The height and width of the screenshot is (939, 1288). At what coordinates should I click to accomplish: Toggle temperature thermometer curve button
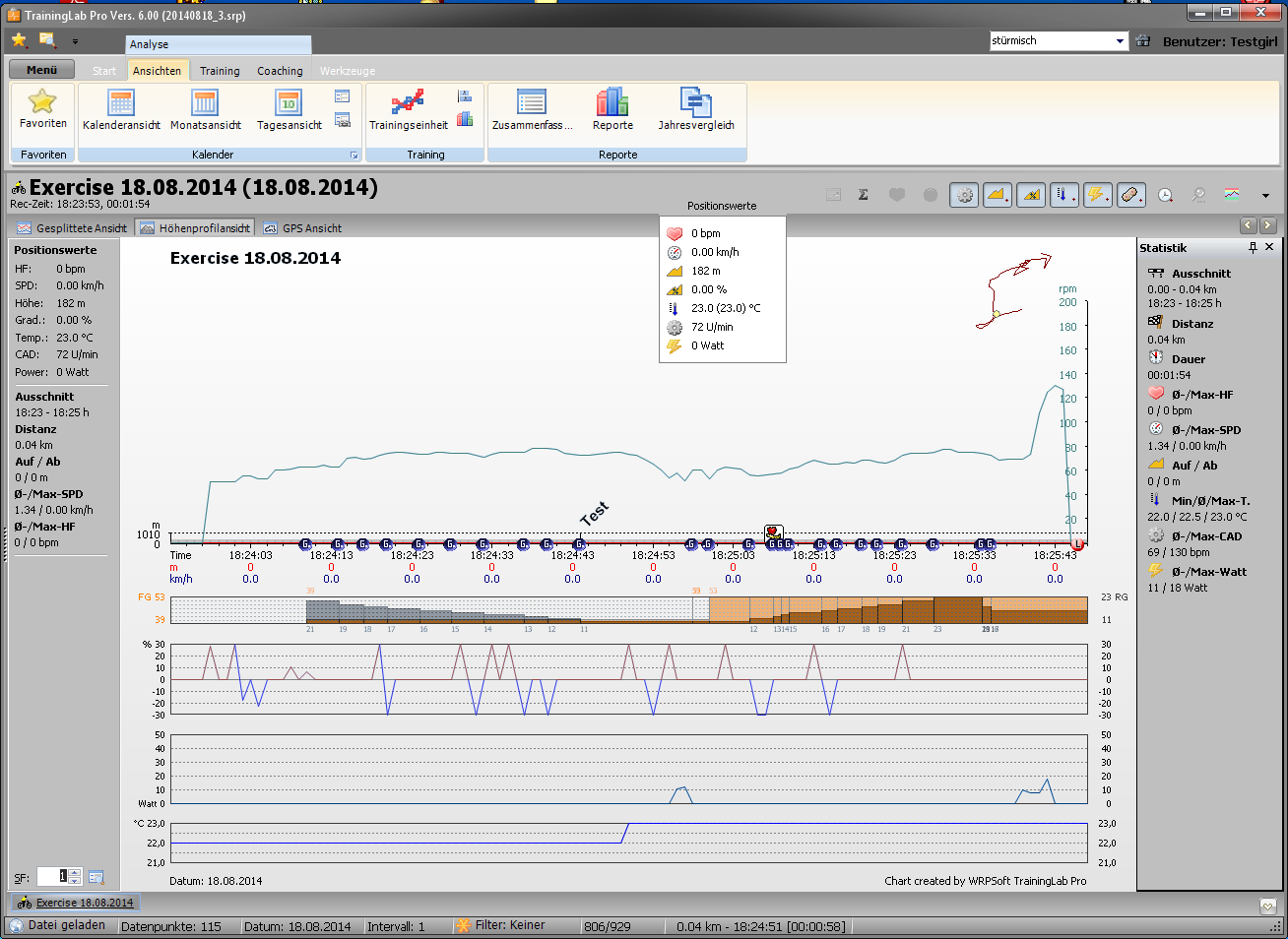1064,195
